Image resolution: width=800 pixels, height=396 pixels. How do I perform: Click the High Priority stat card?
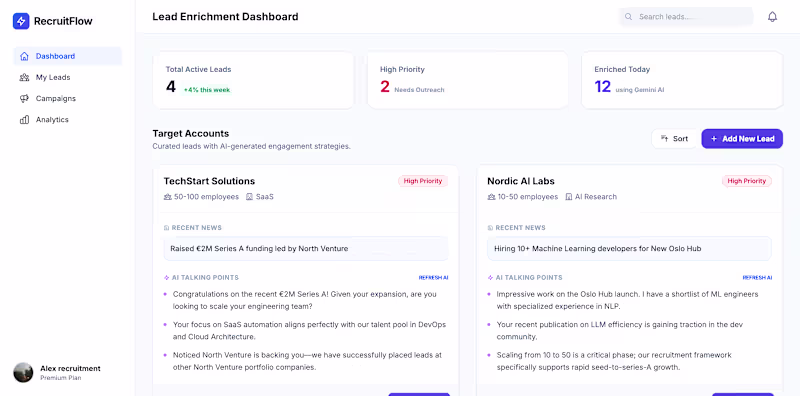pos(468,80)
